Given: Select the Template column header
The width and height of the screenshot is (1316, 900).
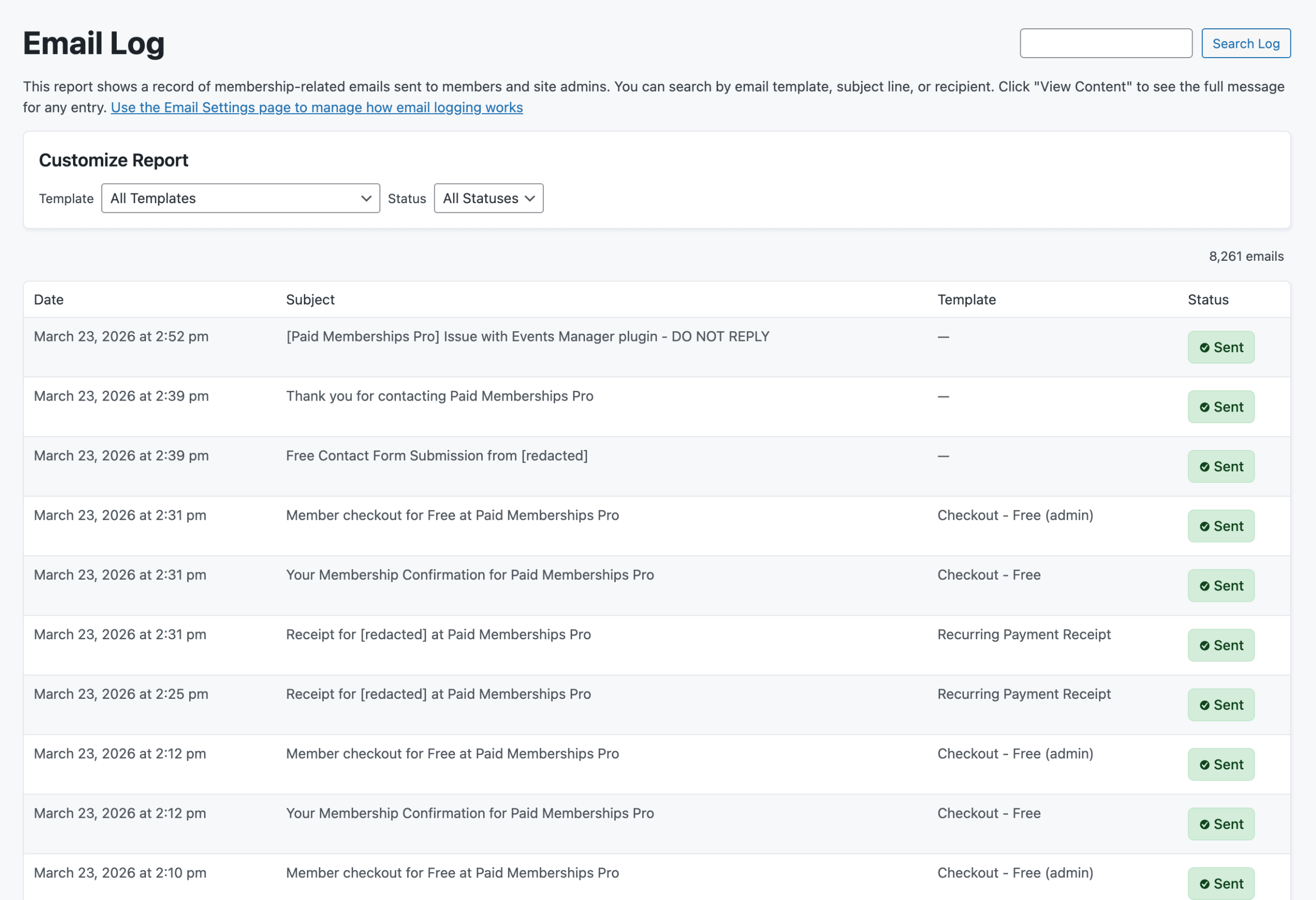Looking at the screenshot, I should point(966,299).
